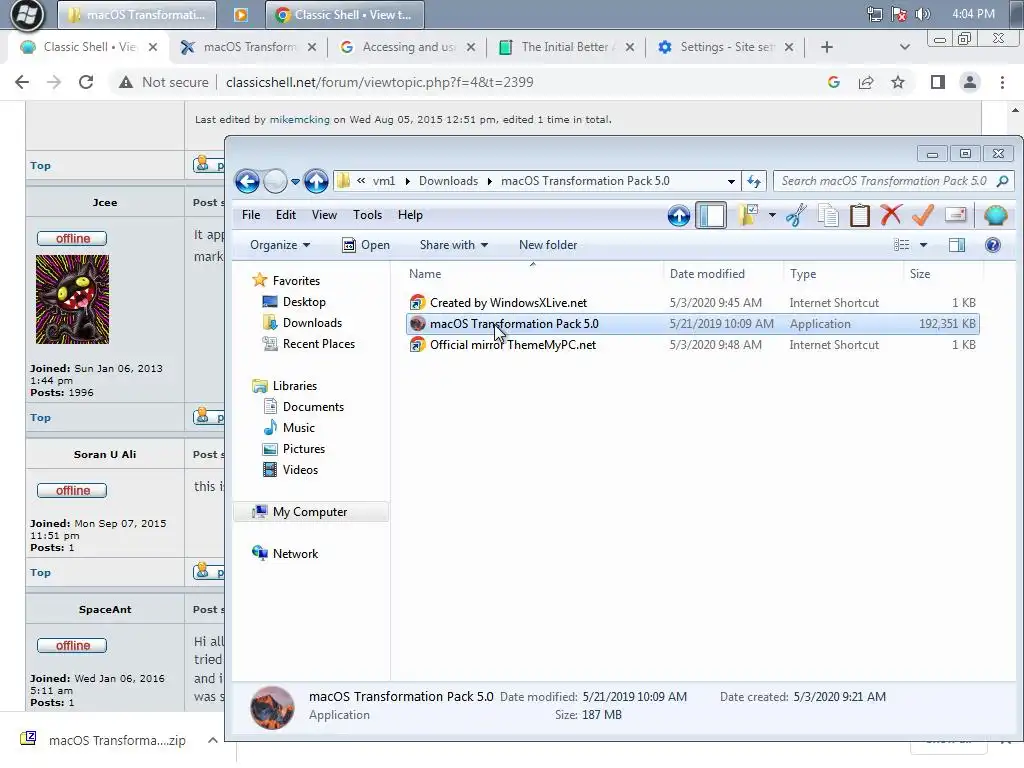The width and height of the screenshot is (1024, 768).
Task: Select macOS Transformation Pack 5.0 application file
Action: click(692, 324)
